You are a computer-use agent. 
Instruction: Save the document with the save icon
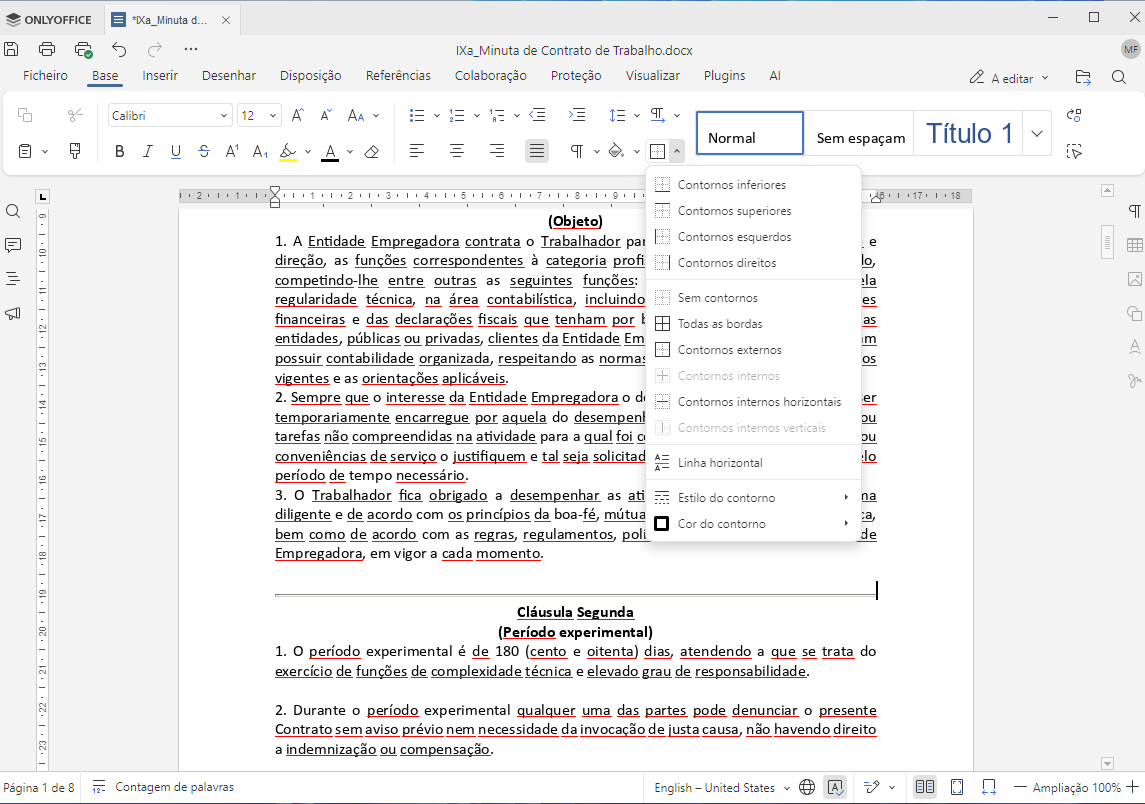tap(12, 49)
